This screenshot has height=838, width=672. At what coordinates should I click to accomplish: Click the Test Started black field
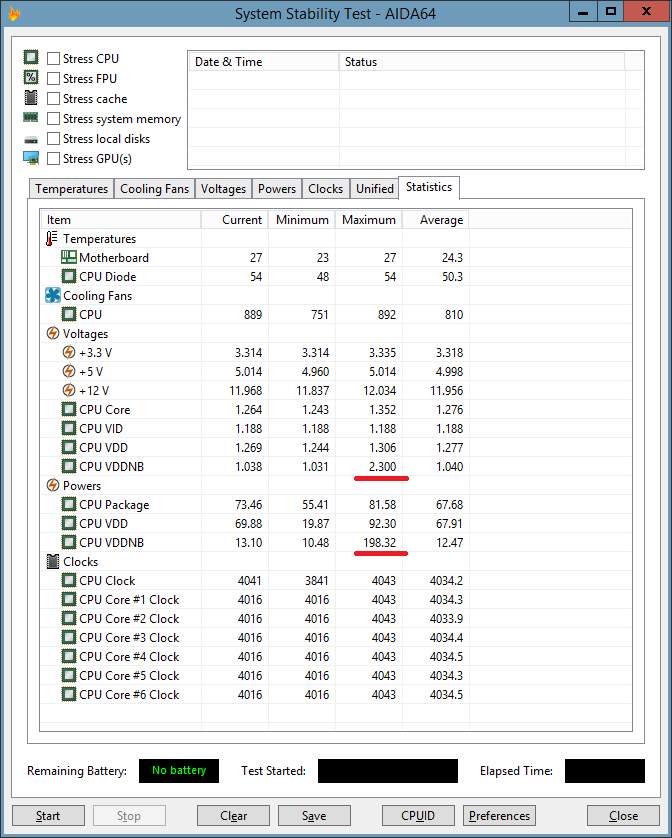tap(388, 771)
